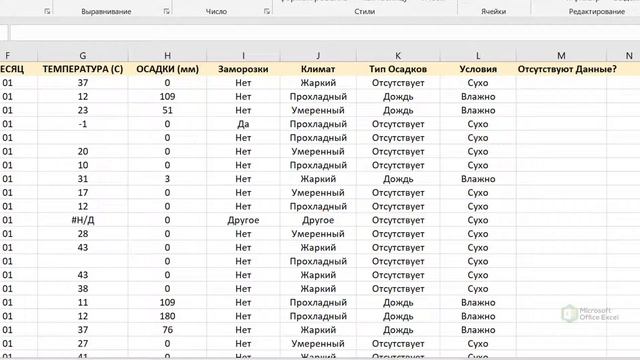Select column G header
Screen dimensions: 640x360
click(x=83, y=56)
